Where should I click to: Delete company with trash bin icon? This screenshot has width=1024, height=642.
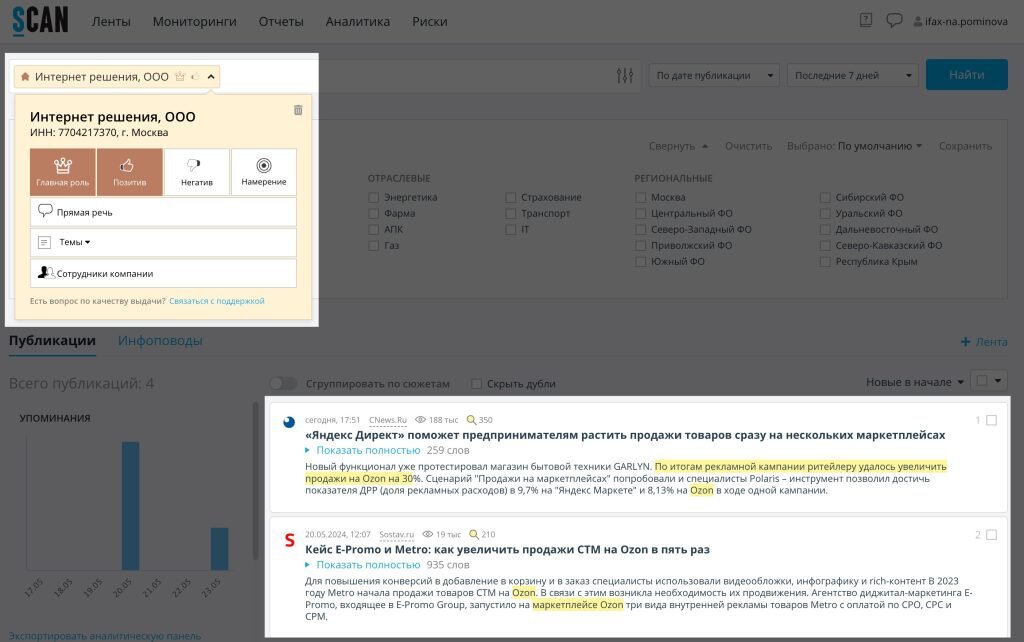click(298, 110)
